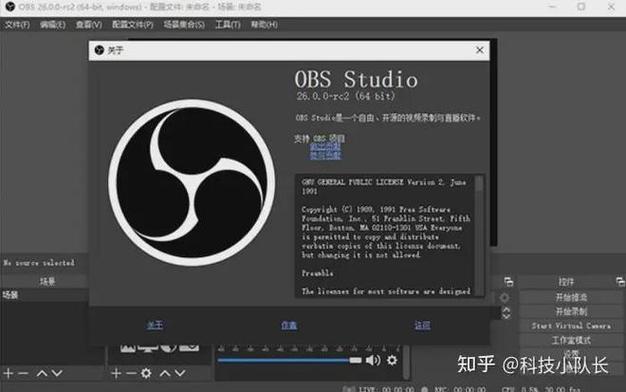Add a scene with the scenes plus icon
Viewport: 626px width, 392px height.
(8, 374)
